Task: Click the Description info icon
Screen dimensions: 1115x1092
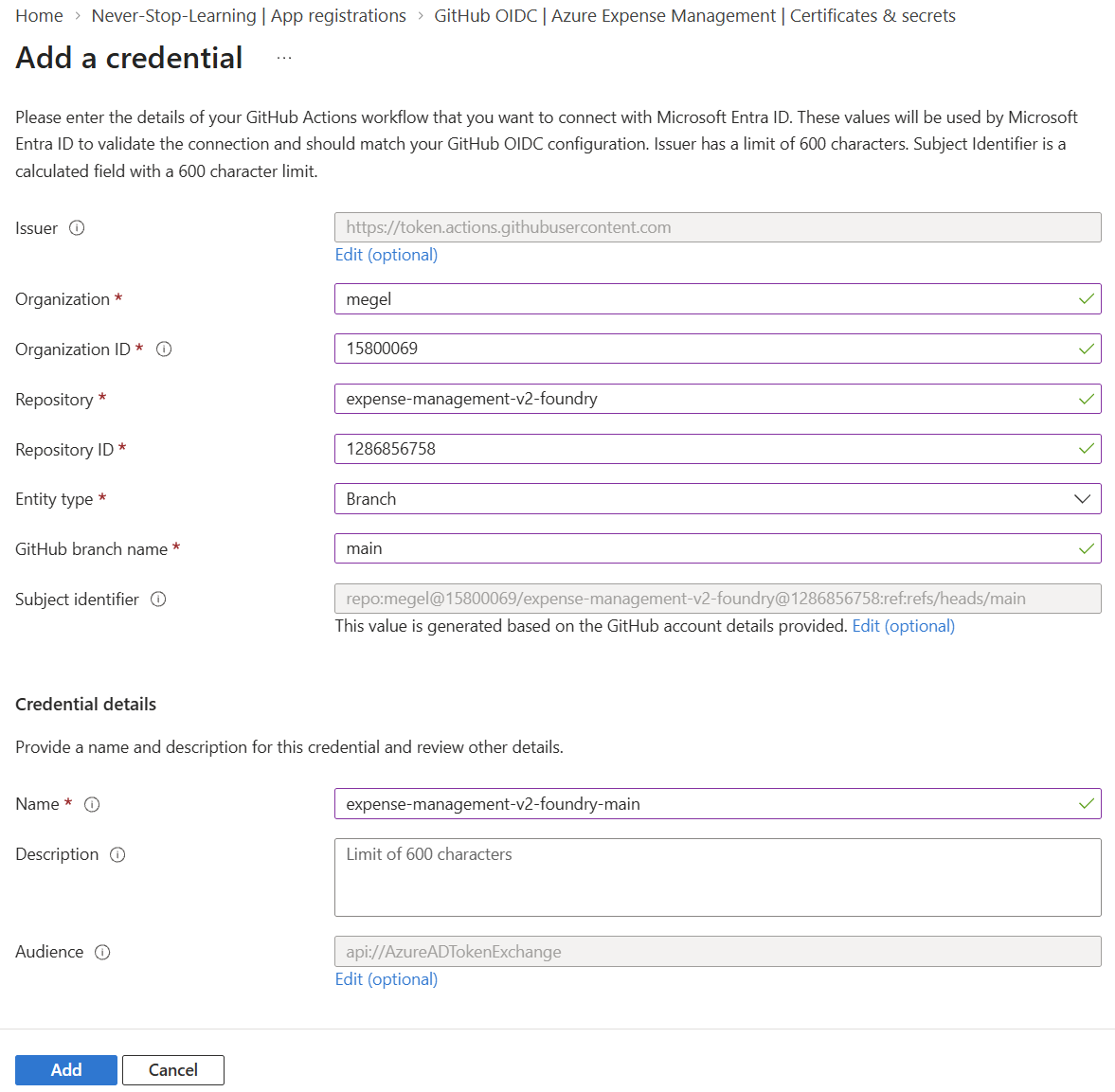Action: [x=117, y=854]
